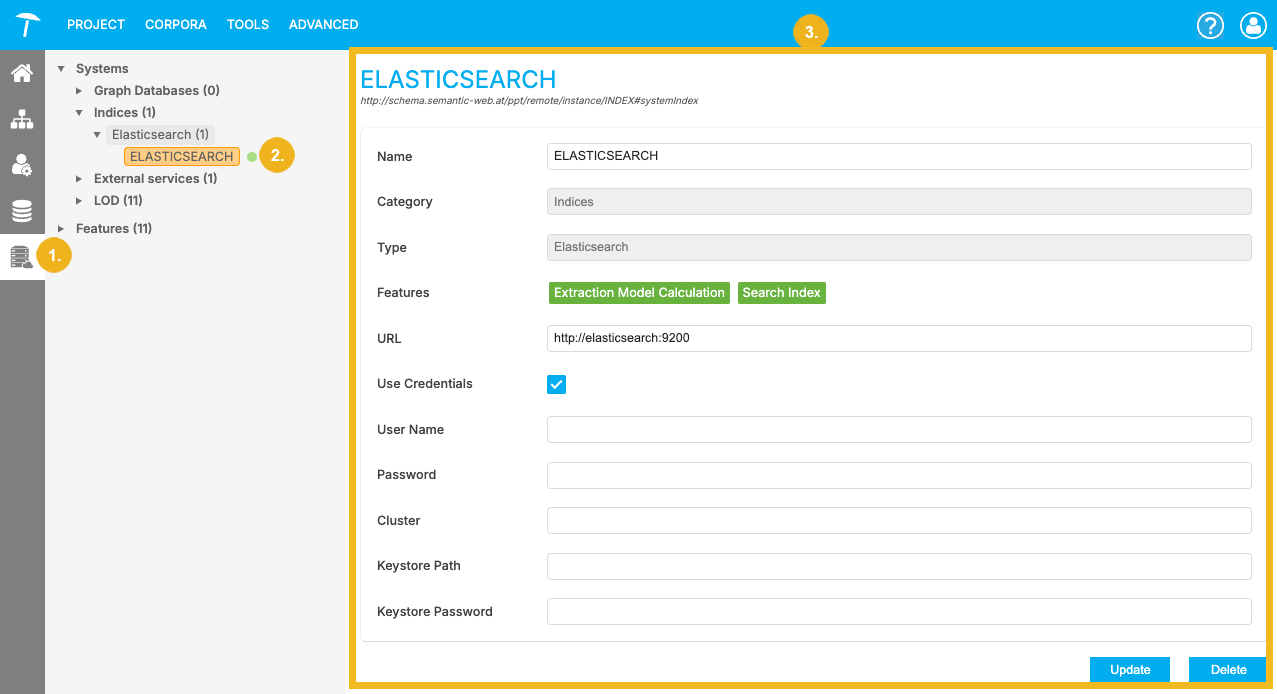Viewport: 1277px width, 694px height.
Task: Toggle the Search Index feature
Action: click(781, 292)
